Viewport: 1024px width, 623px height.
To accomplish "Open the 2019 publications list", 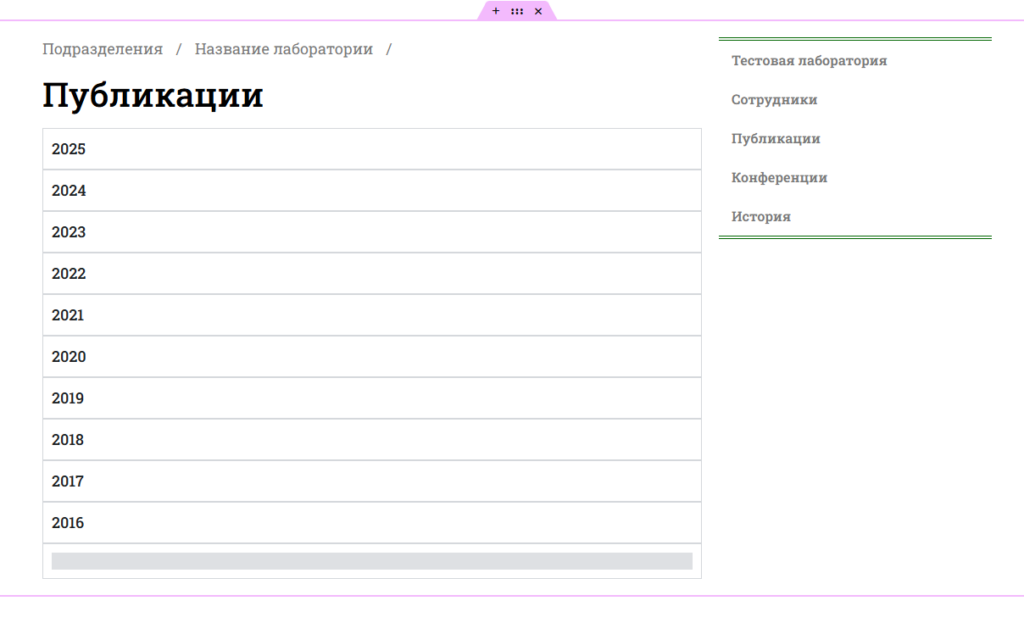I will (371, 399).
